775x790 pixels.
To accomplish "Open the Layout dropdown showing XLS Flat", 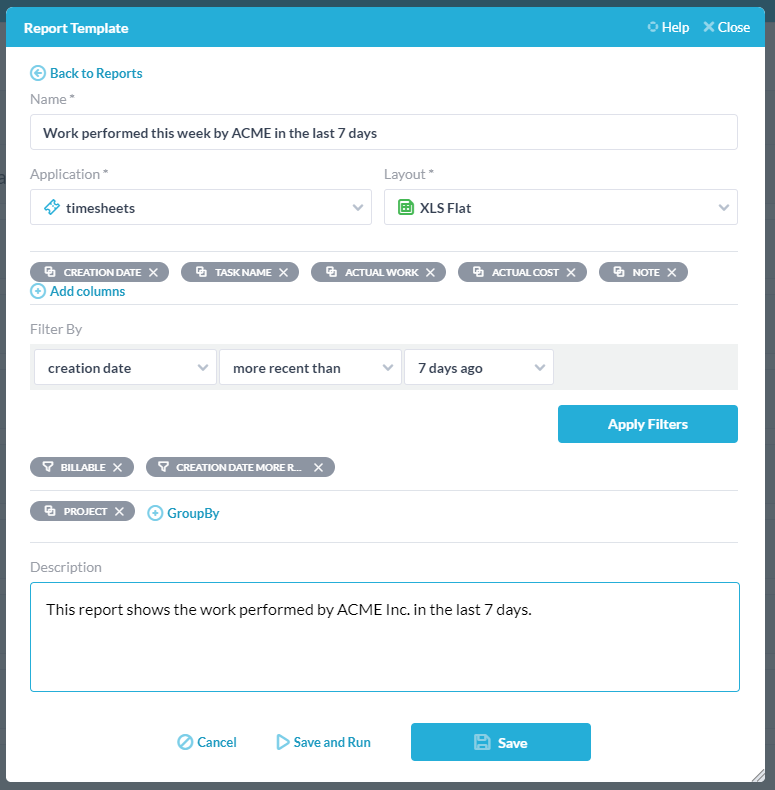I will [x=561, y=207].
